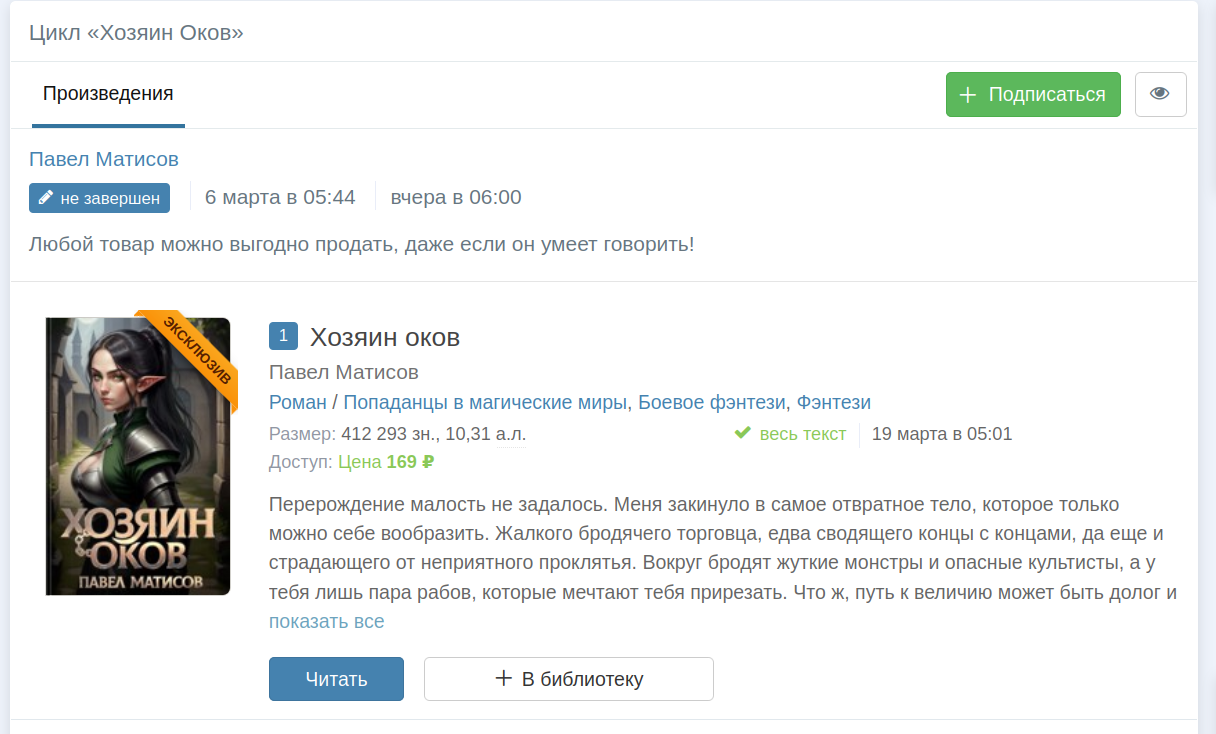Expand description with показать все
The image size is (1216, 734).
326,621
